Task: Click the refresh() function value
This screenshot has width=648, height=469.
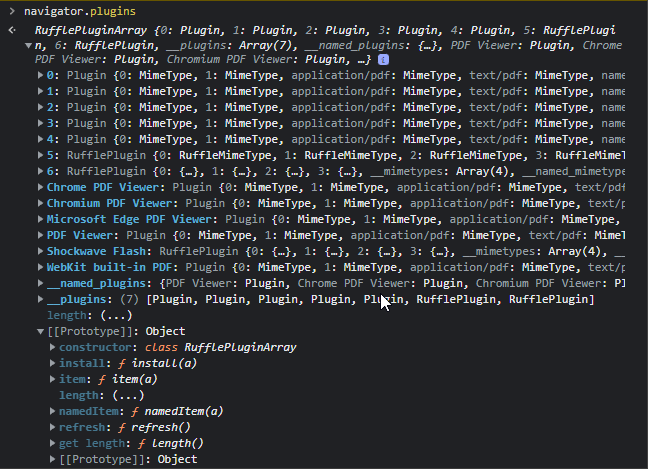Action: (x=161, y=427)
